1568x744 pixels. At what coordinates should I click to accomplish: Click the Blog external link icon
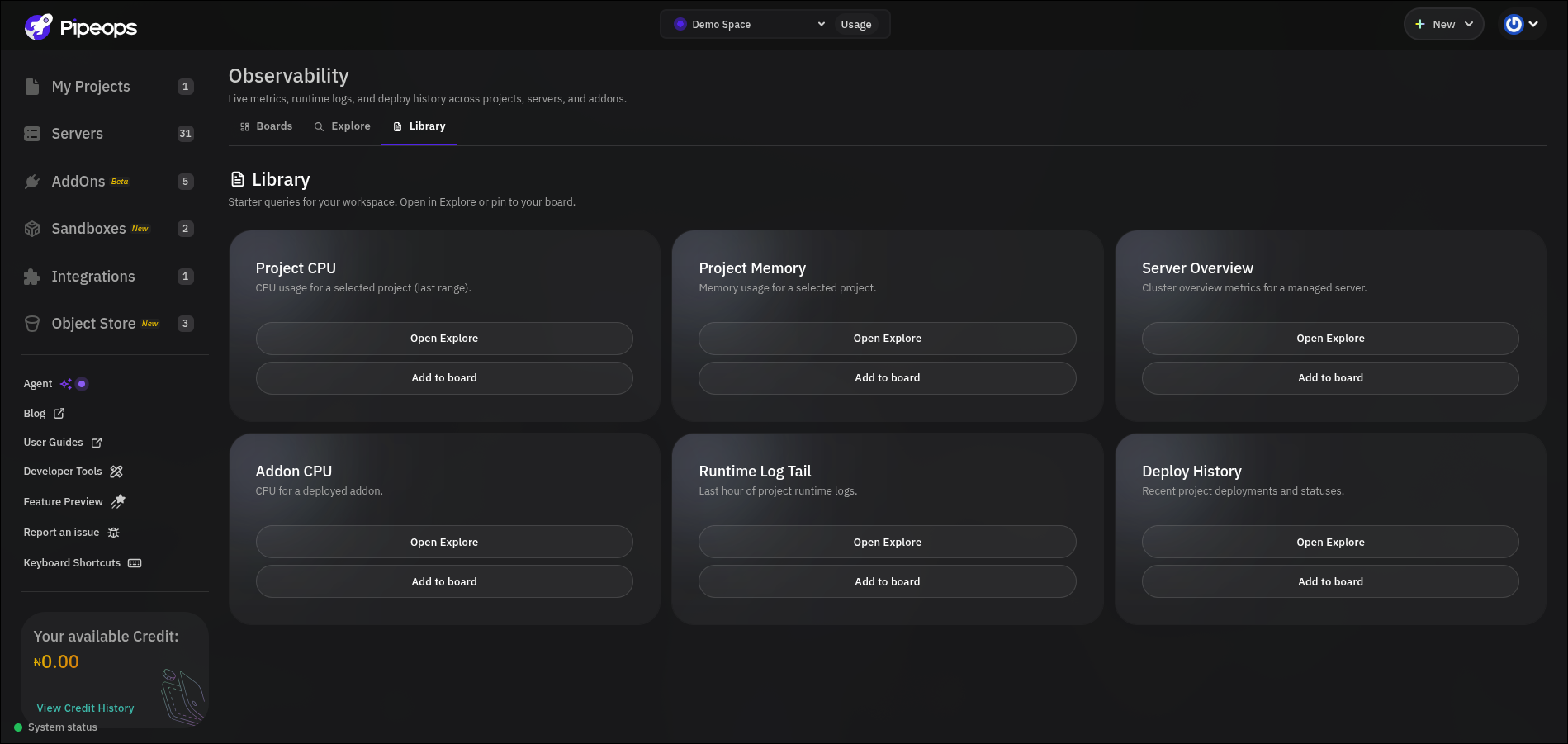click(59, 413)
